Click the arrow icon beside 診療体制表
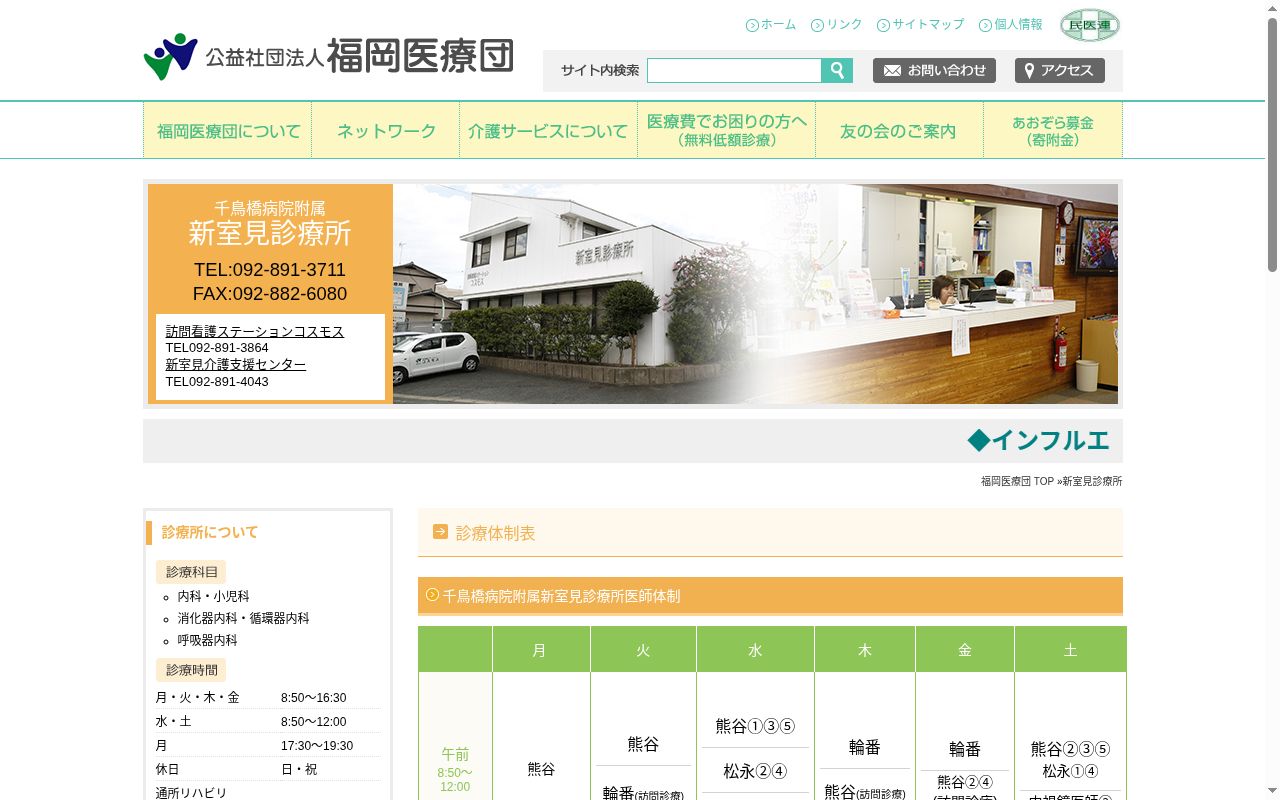Image resolution: width=1280 pixels, height=800 pixels. pyautogui.click(x=440, y=532)
